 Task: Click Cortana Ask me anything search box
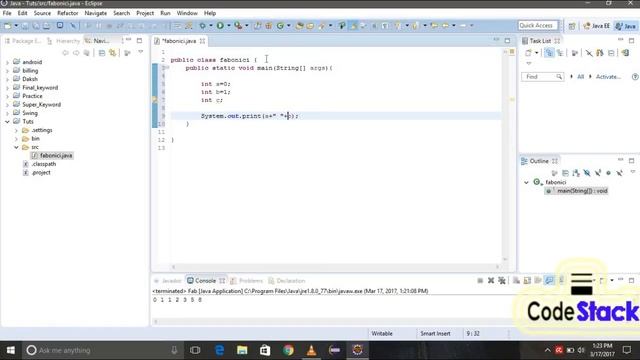[102, 350]
